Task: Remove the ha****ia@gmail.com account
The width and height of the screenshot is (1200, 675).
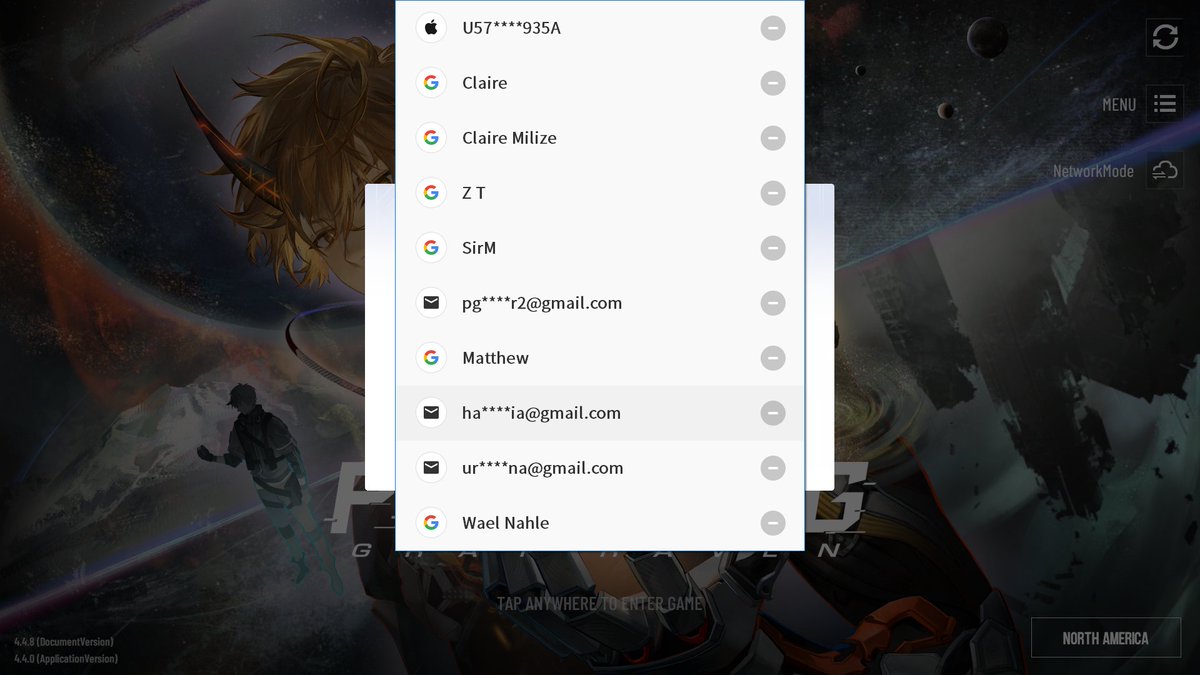Action: click(x=773, y=413)
